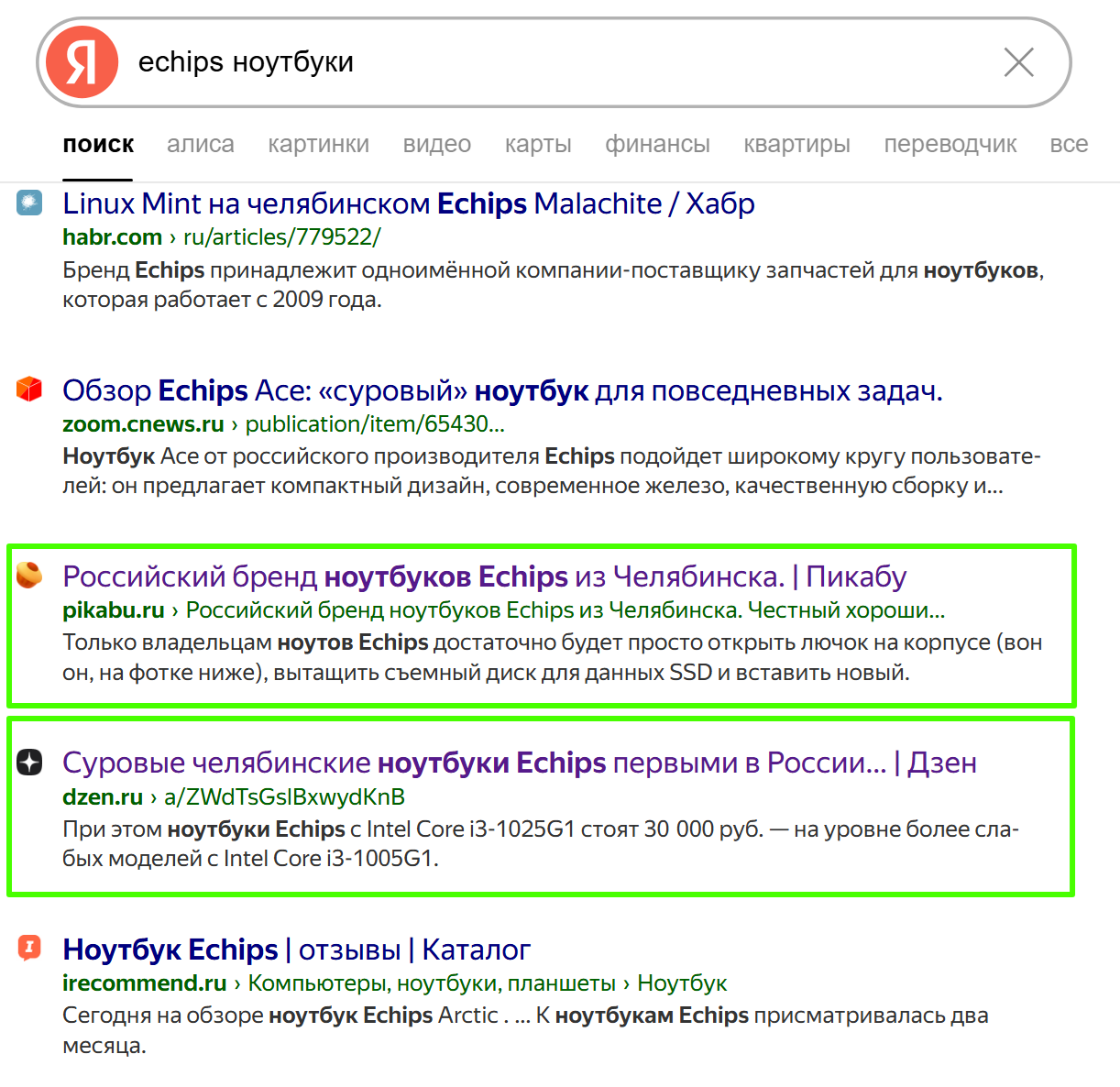The image size is (1120, 1087).
Task: Expand all services via все
Action: tap(1068, 145)
